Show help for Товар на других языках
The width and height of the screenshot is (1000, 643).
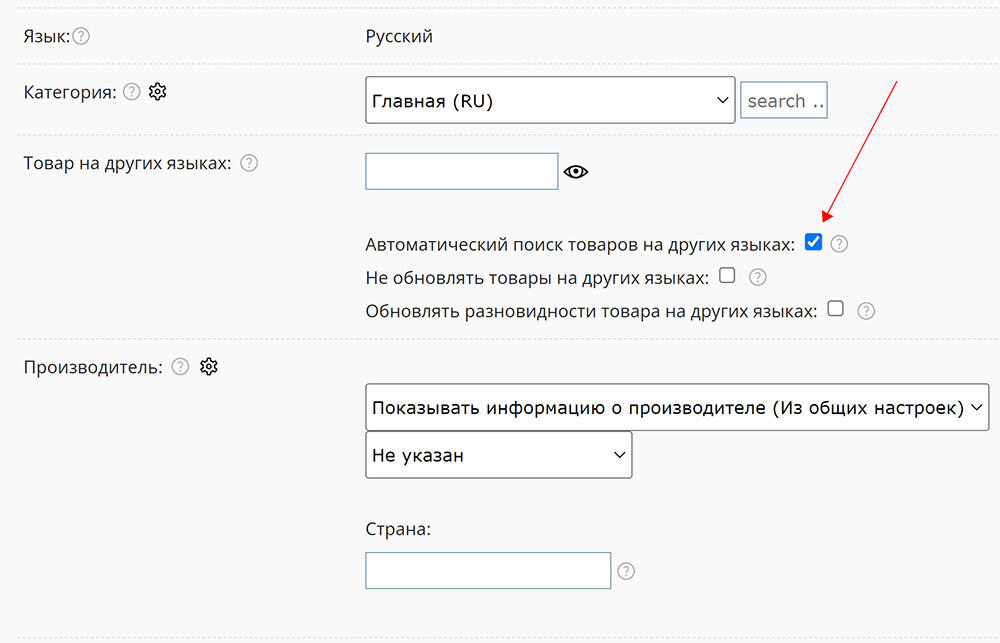(249, 163)
